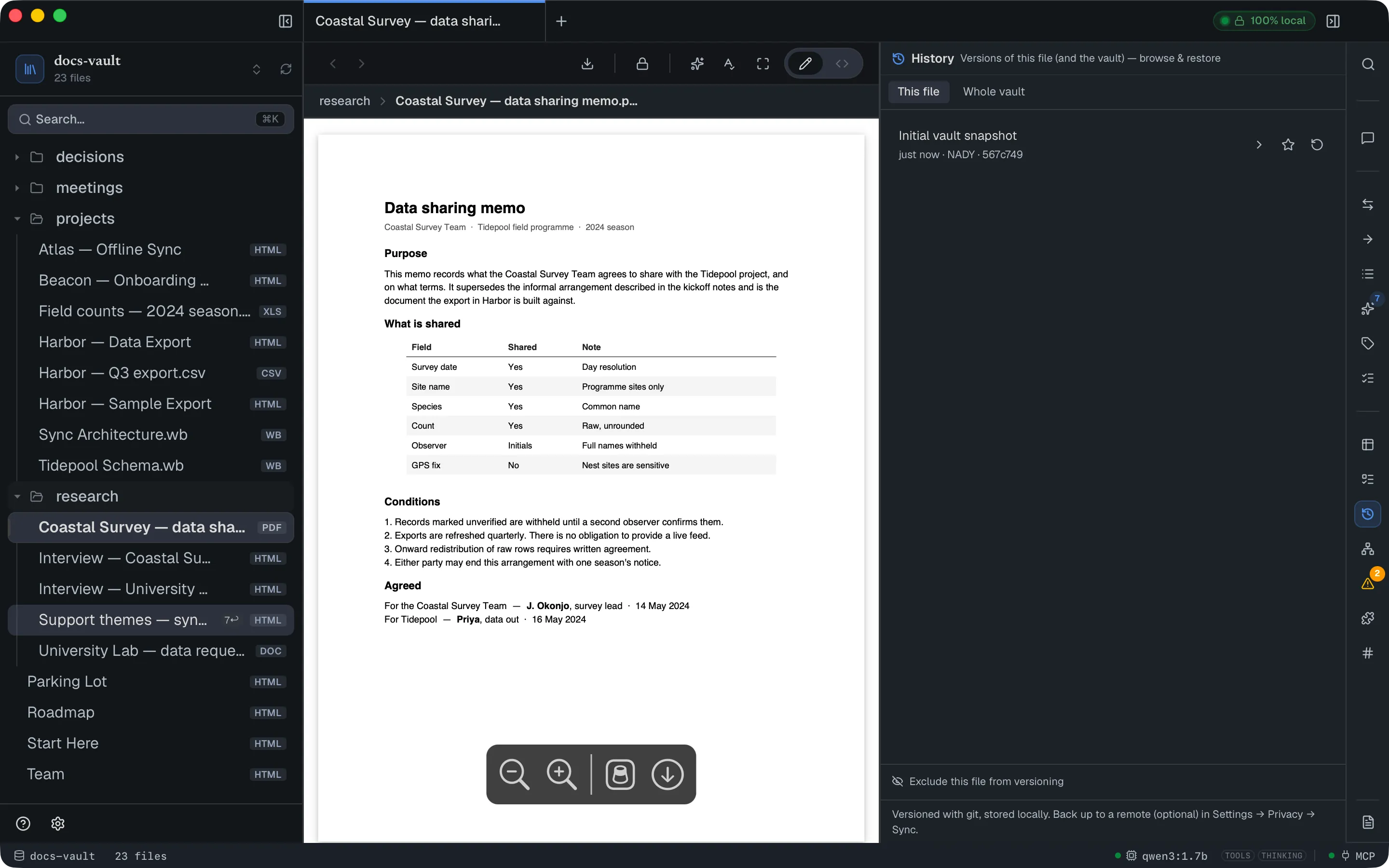This screenshot has width=1389, height=868.
Task: Click the research breadcrumb link
Action: pos(344,101)
